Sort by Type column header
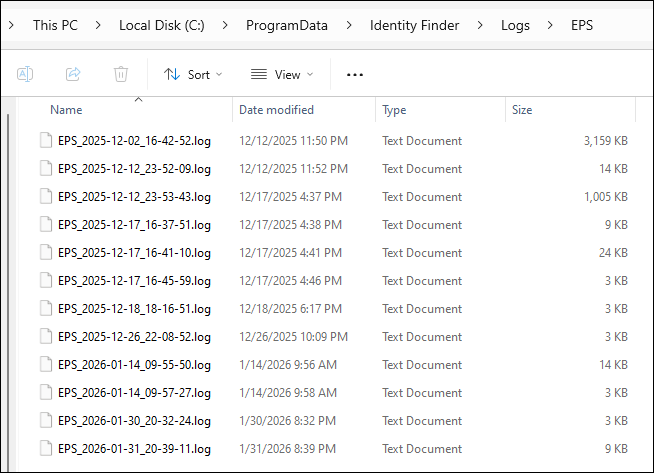 394,110
